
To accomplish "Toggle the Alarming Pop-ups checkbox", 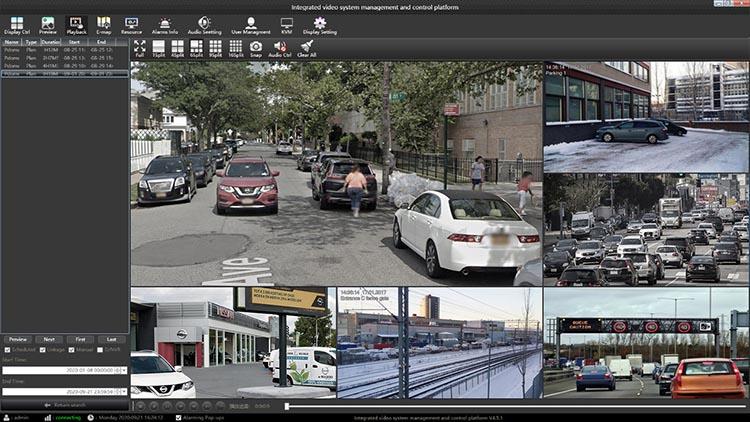I will (x=178, y=418).
